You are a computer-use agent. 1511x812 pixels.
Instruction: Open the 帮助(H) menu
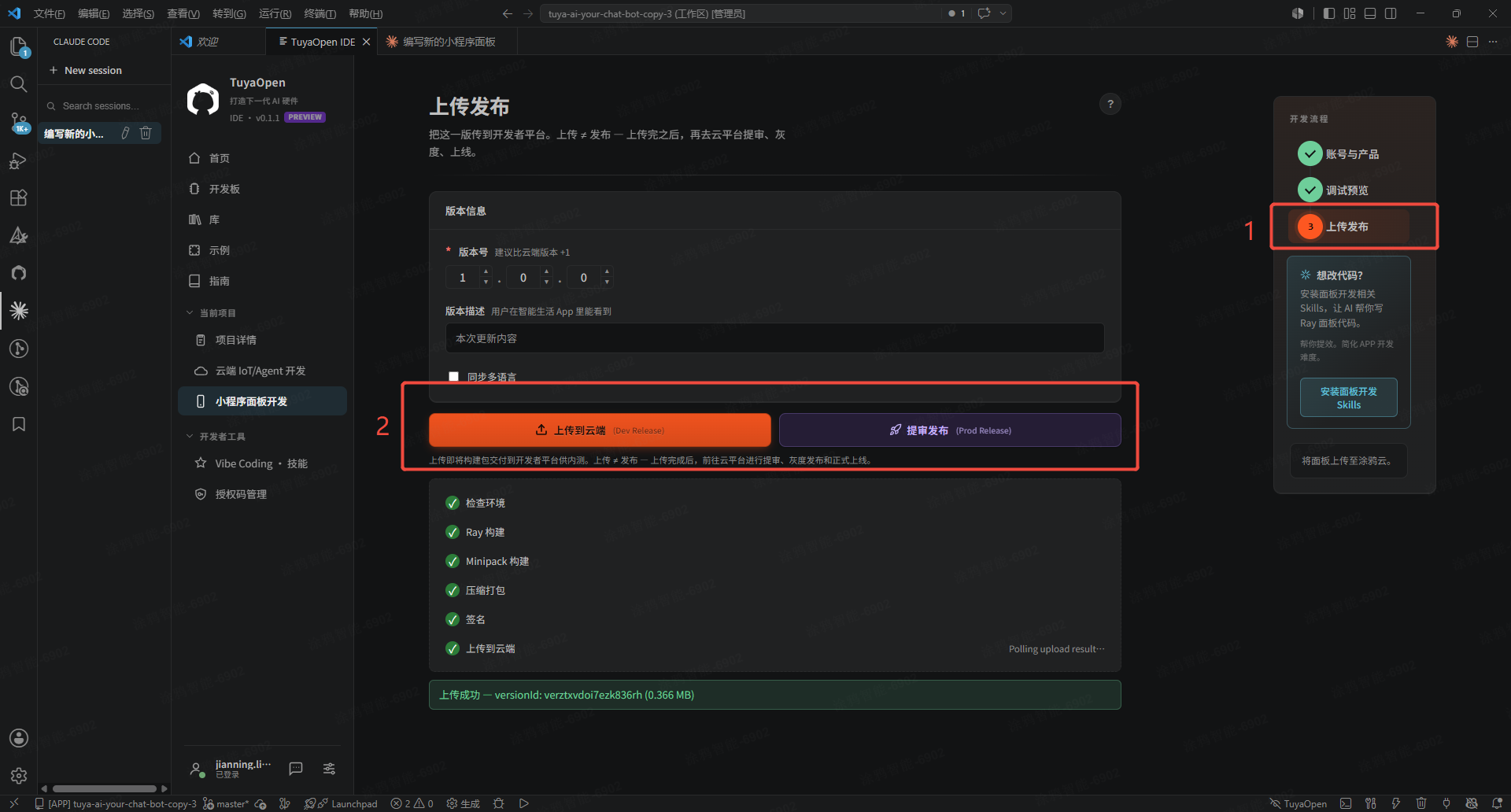[365, 13]
